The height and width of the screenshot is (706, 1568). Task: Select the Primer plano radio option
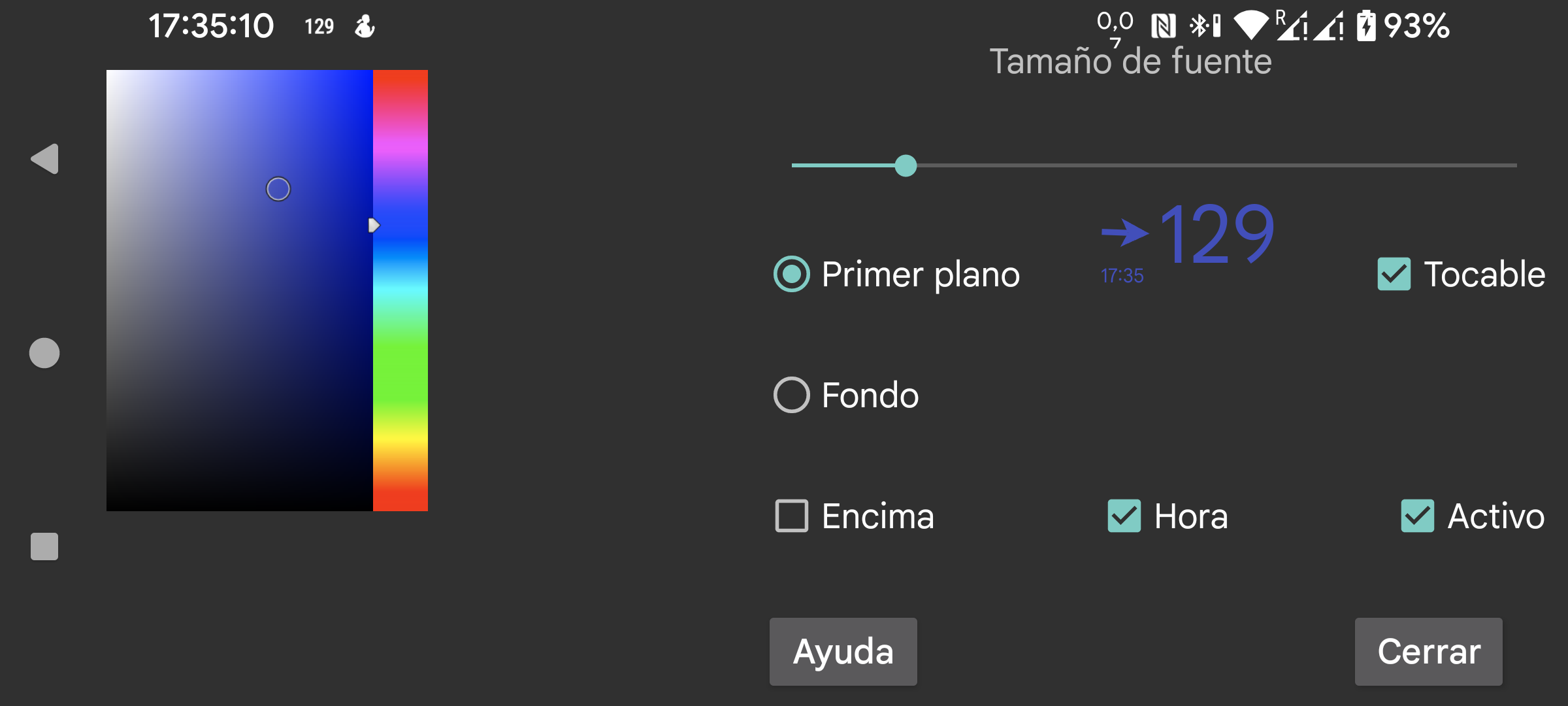coord(792,274)
